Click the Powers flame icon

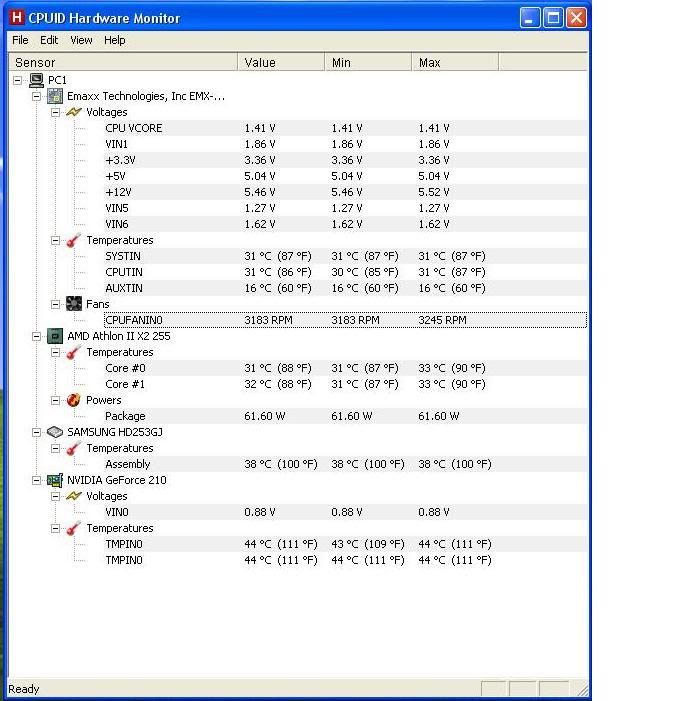point(73,400)
